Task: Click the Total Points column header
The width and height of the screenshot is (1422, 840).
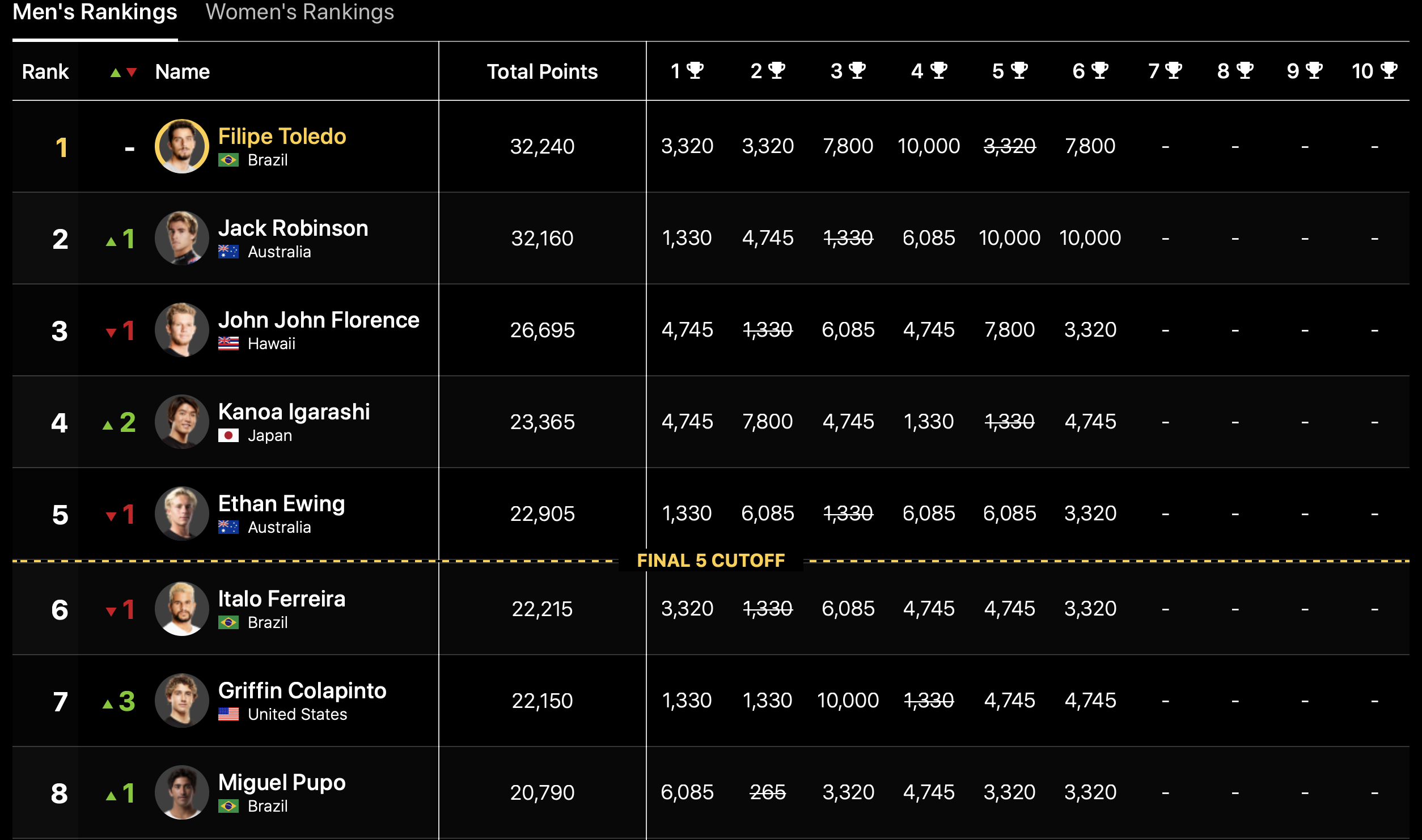Action: point(542,72)
